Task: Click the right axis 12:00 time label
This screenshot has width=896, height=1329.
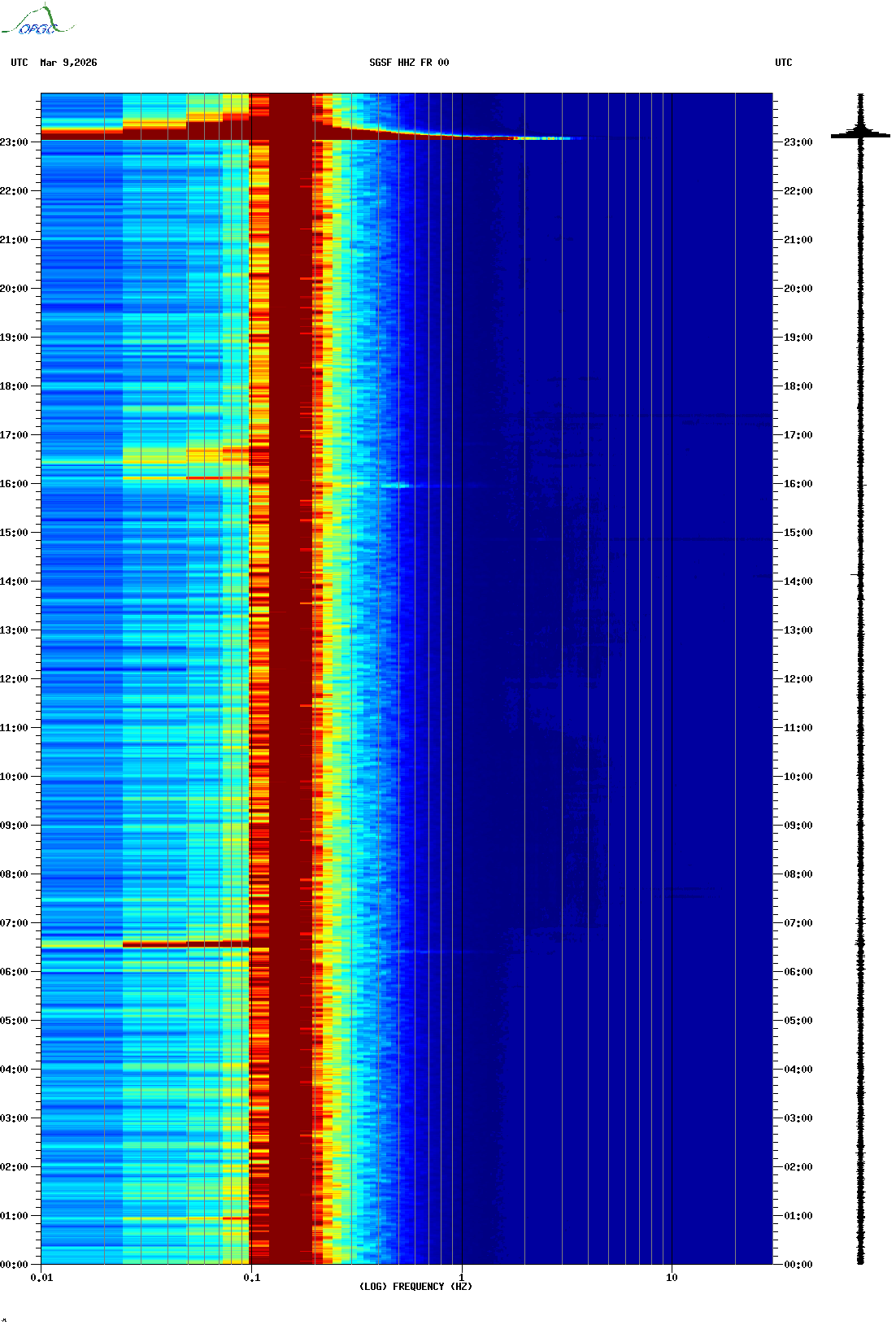Action: pyautogui.click(x=798, y=679)
